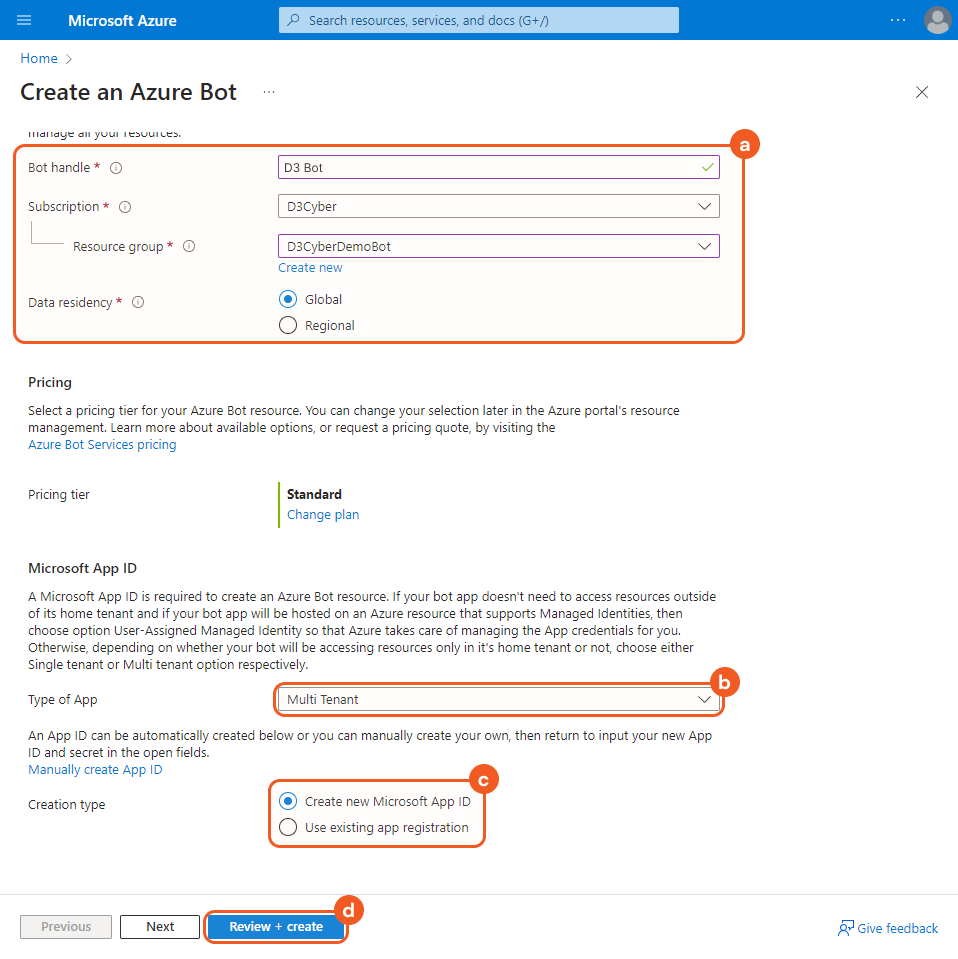
Task: Open the top bar ellipsis options
Action: [x=897, y=20]
